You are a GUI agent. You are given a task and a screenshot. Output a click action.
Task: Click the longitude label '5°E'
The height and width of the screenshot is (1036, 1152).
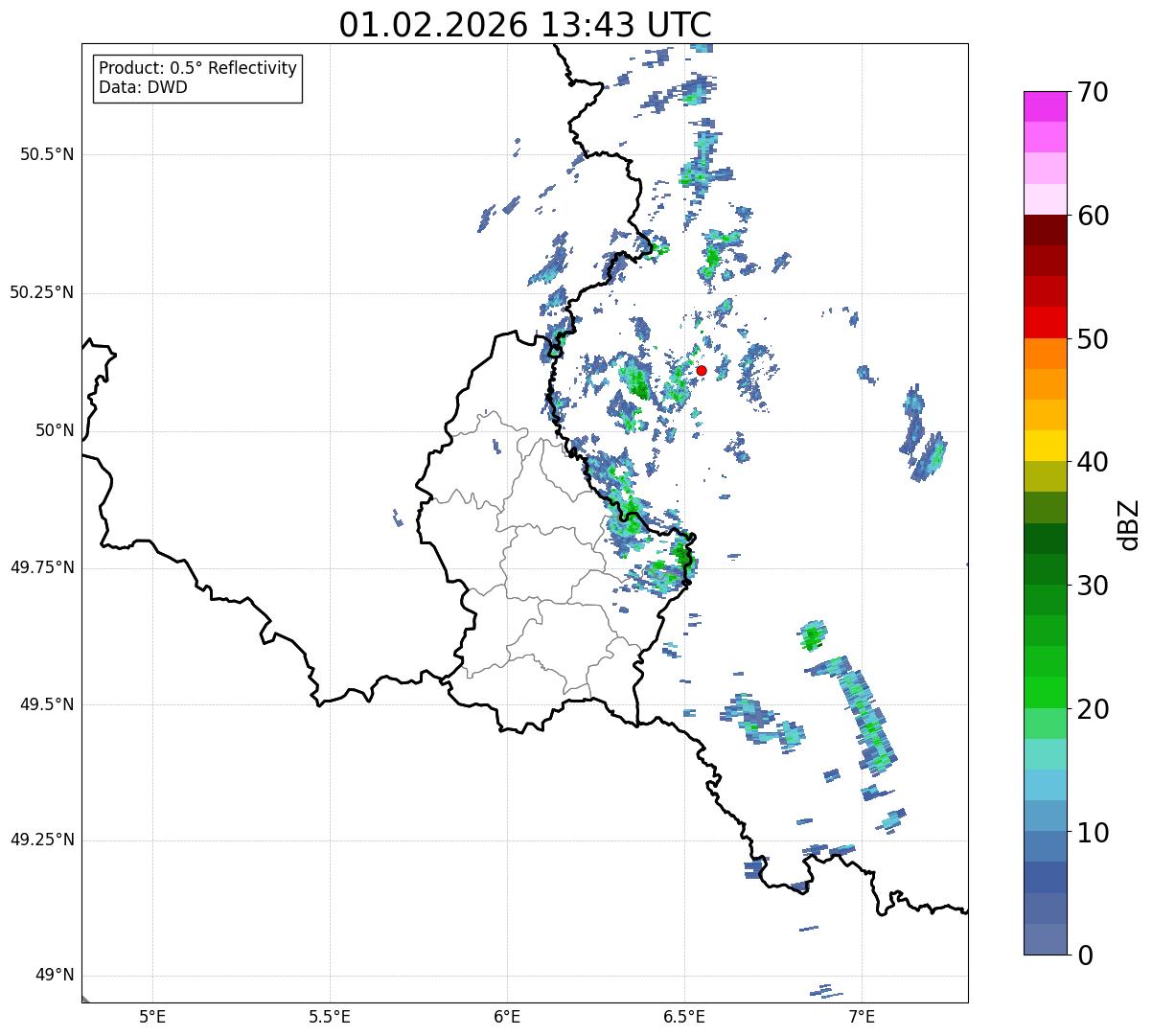[x=152, y=1017]
